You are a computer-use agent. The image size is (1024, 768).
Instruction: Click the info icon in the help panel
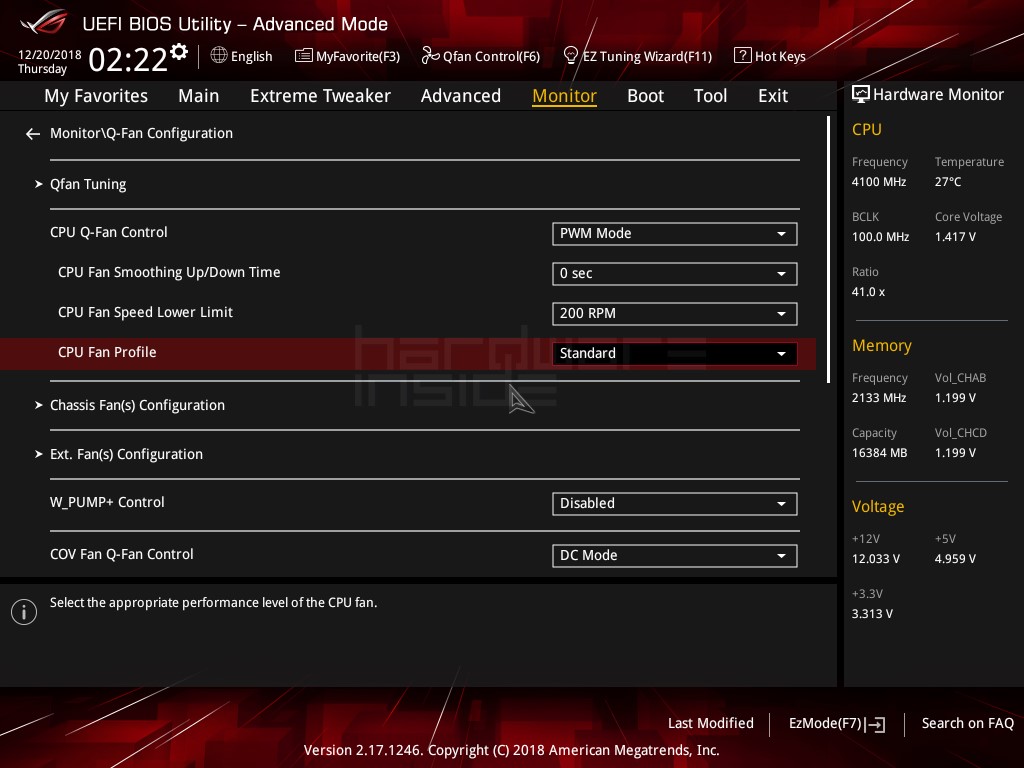click(x=24, y=612)
